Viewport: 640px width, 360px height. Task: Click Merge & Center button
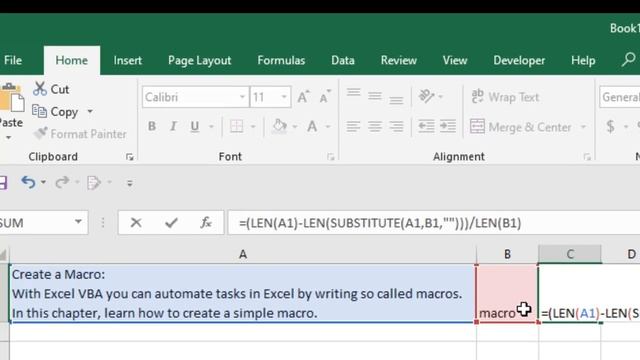(x=520, y=127)
